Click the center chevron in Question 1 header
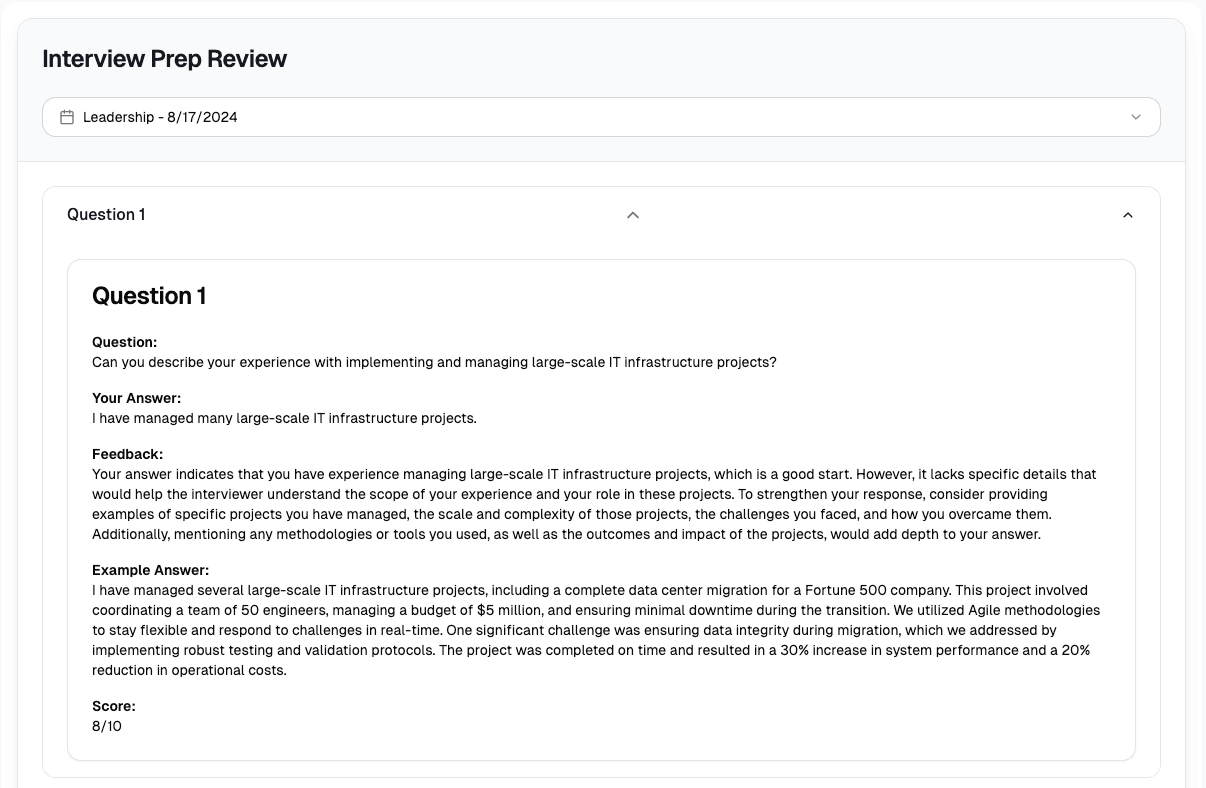This screenshot has height=788, width=1206. point(632,215)
